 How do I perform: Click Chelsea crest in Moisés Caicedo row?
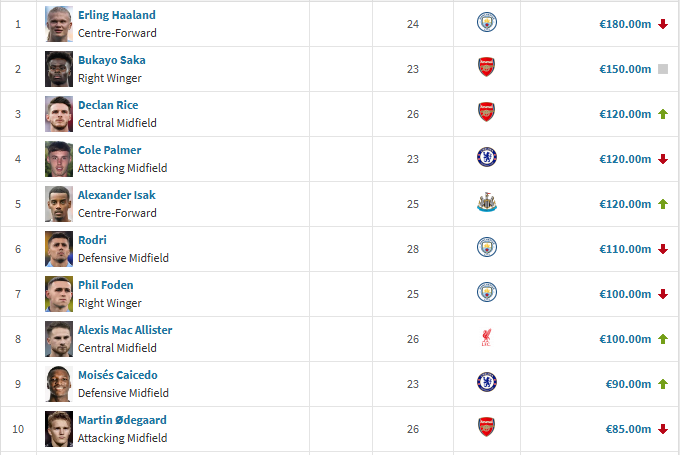pyautogui.click(x=486, y=383)
